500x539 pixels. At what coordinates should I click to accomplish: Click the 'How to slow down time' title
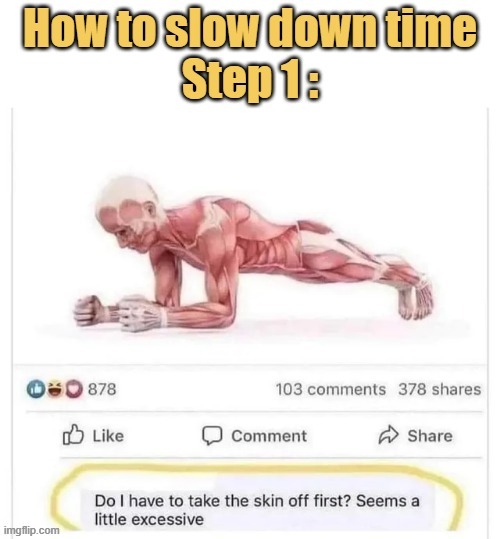pyautogui.click(x=250, y=28)
